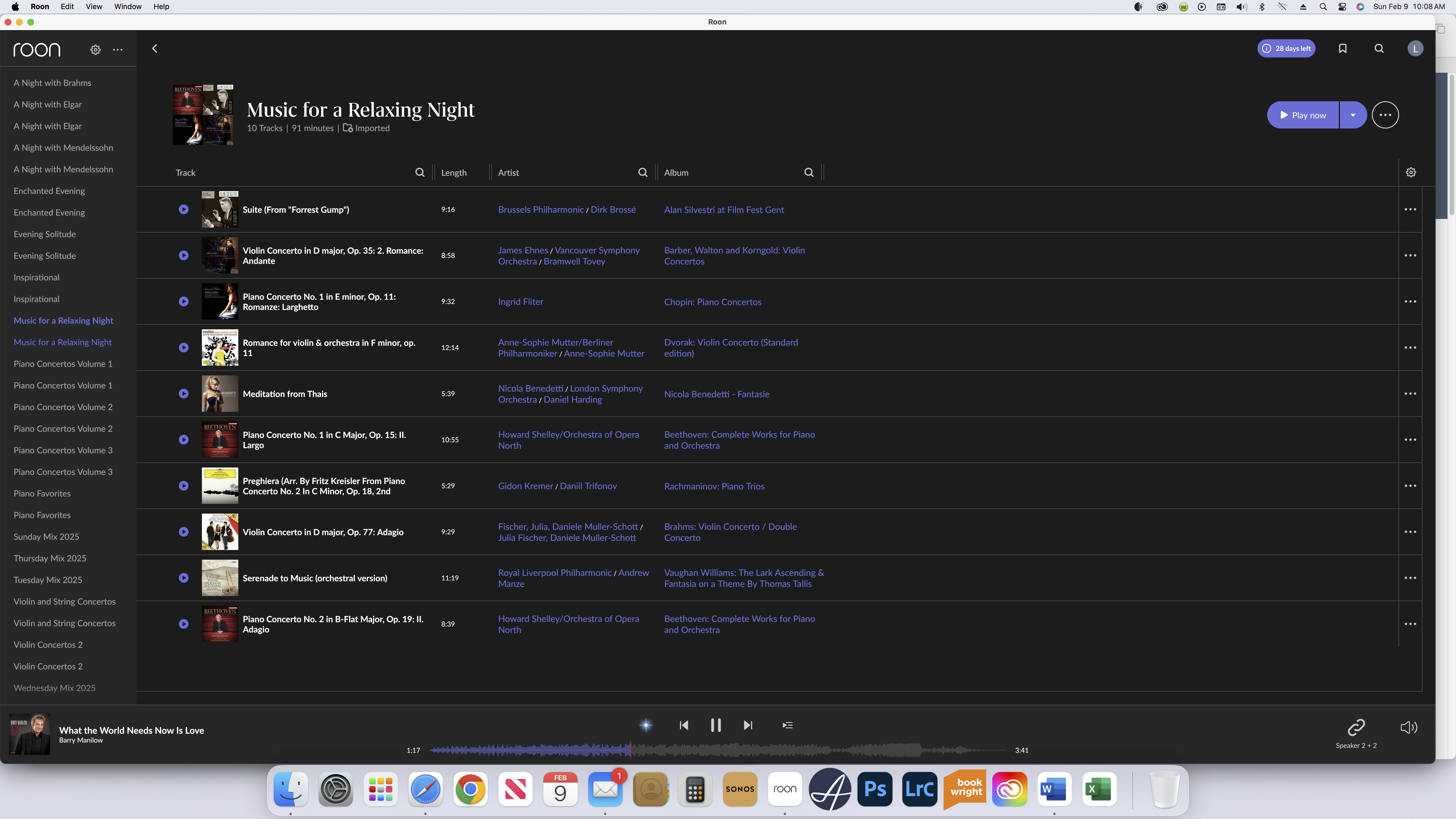Image resolution: width=1456 pixels, height=819 pixels.
Task: Open Speaker 2 + 2 zone link icon
Action: click(1356, 727)
